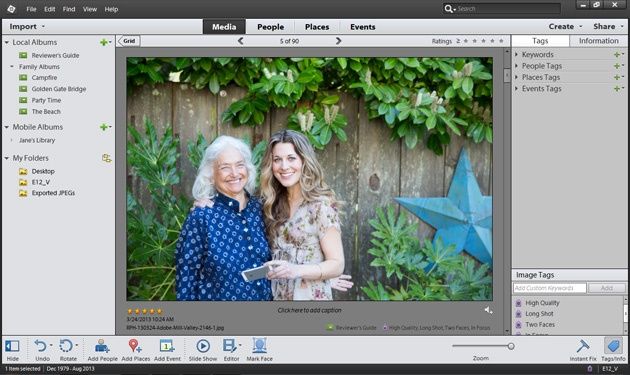The image size is (630, 375).
Task: Select the Exported JPEGs folder
Action: click(x=53, y=193)
